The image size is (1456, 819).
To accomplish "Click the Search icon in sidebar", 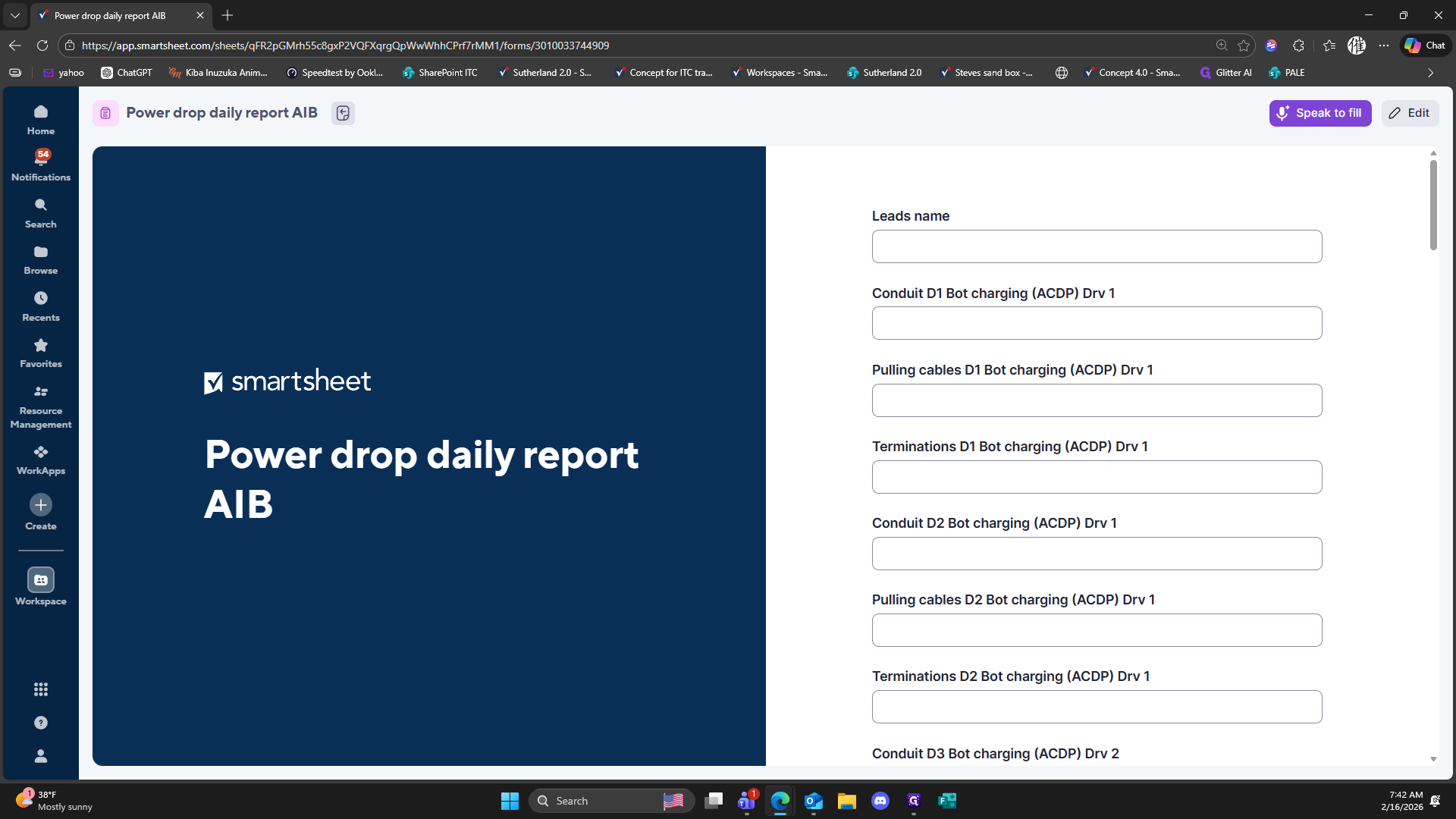I will 41,212.
